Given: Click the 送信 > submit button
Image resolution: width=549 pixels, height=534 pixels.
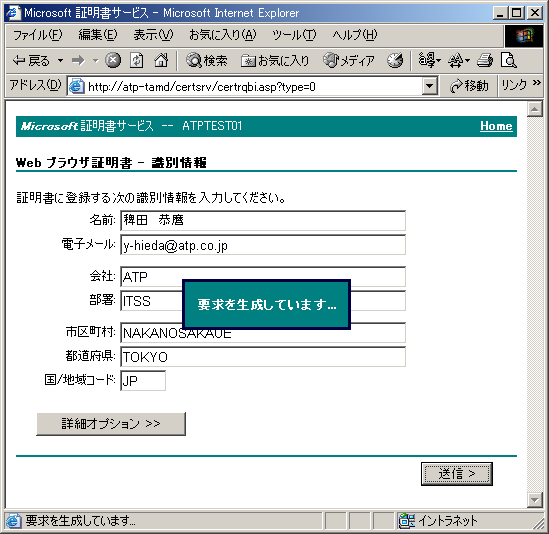Looking at the screenshot, I should pyautogui.click(x=457, y=474).
